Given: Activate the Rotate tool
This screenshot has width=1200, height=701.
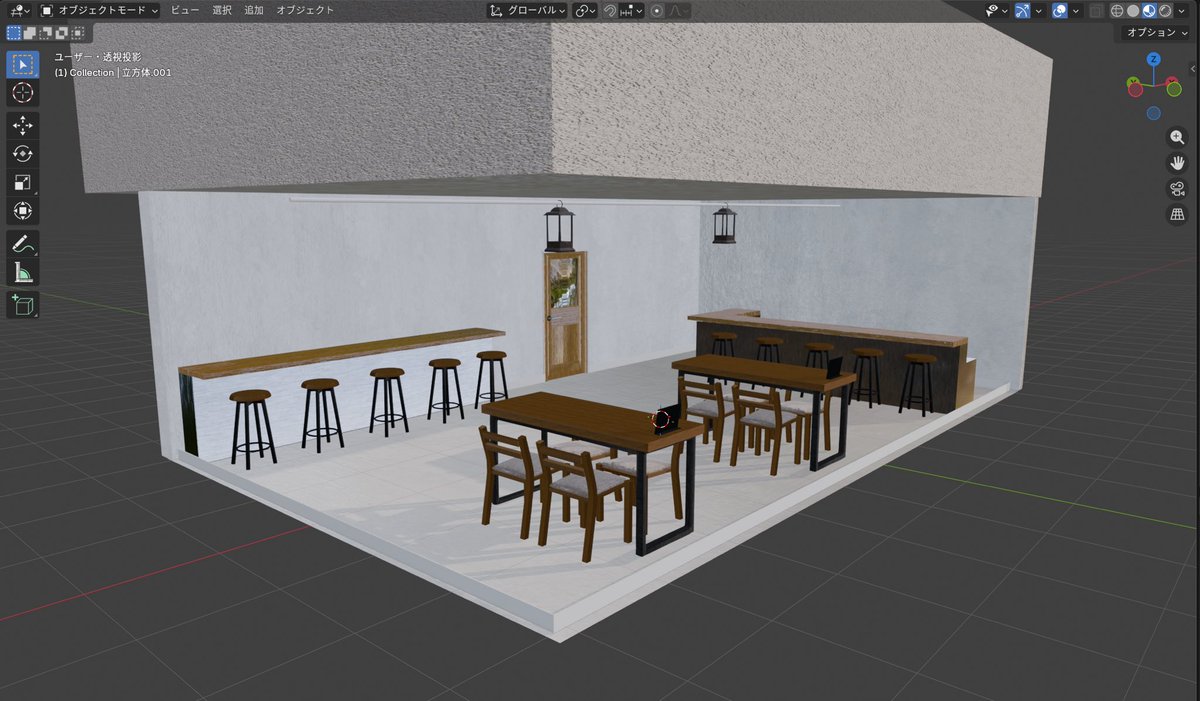Looking at the screenshot, I should 22,154.
